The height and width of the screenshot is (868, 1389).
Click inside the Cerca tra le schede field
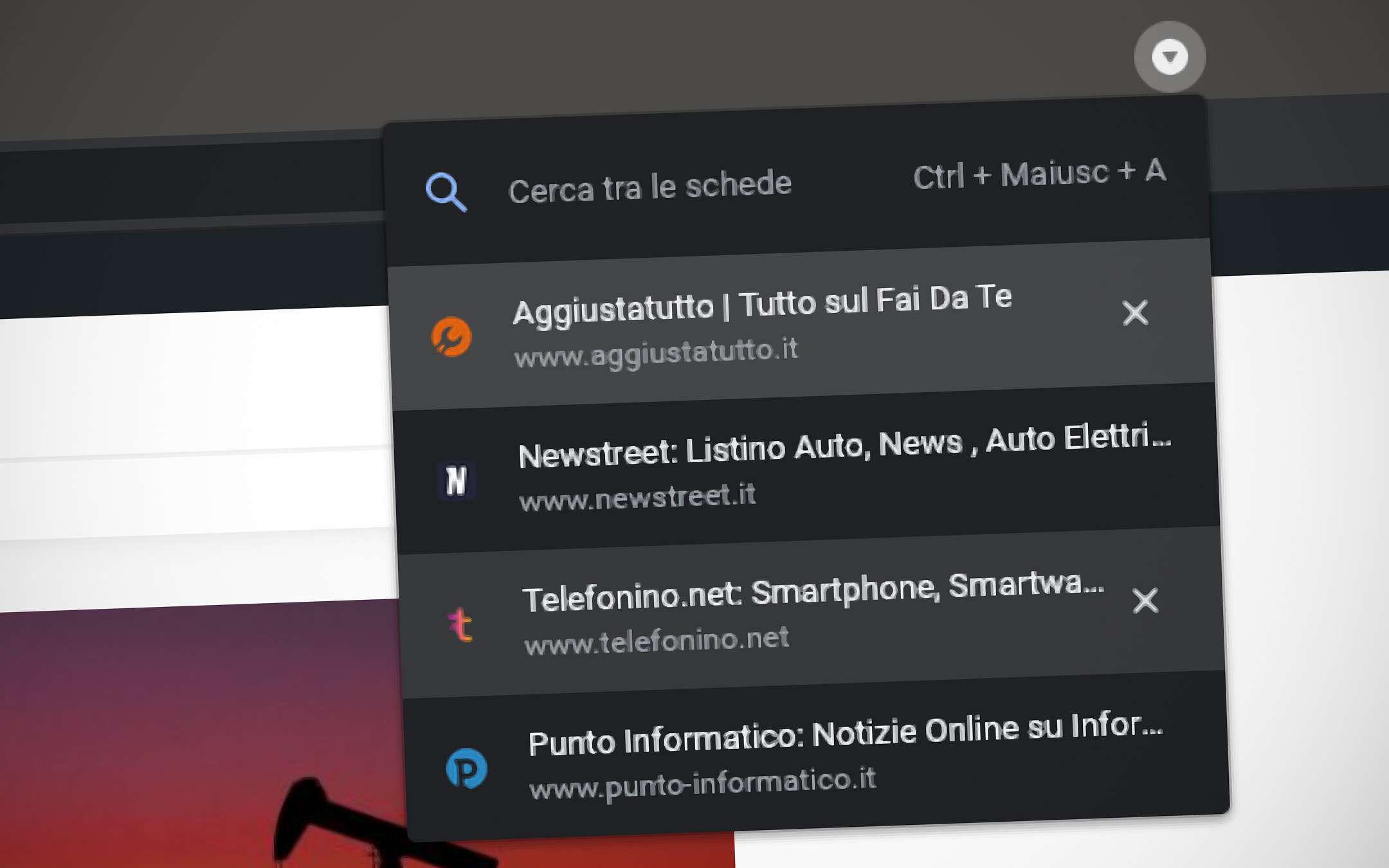649,185
